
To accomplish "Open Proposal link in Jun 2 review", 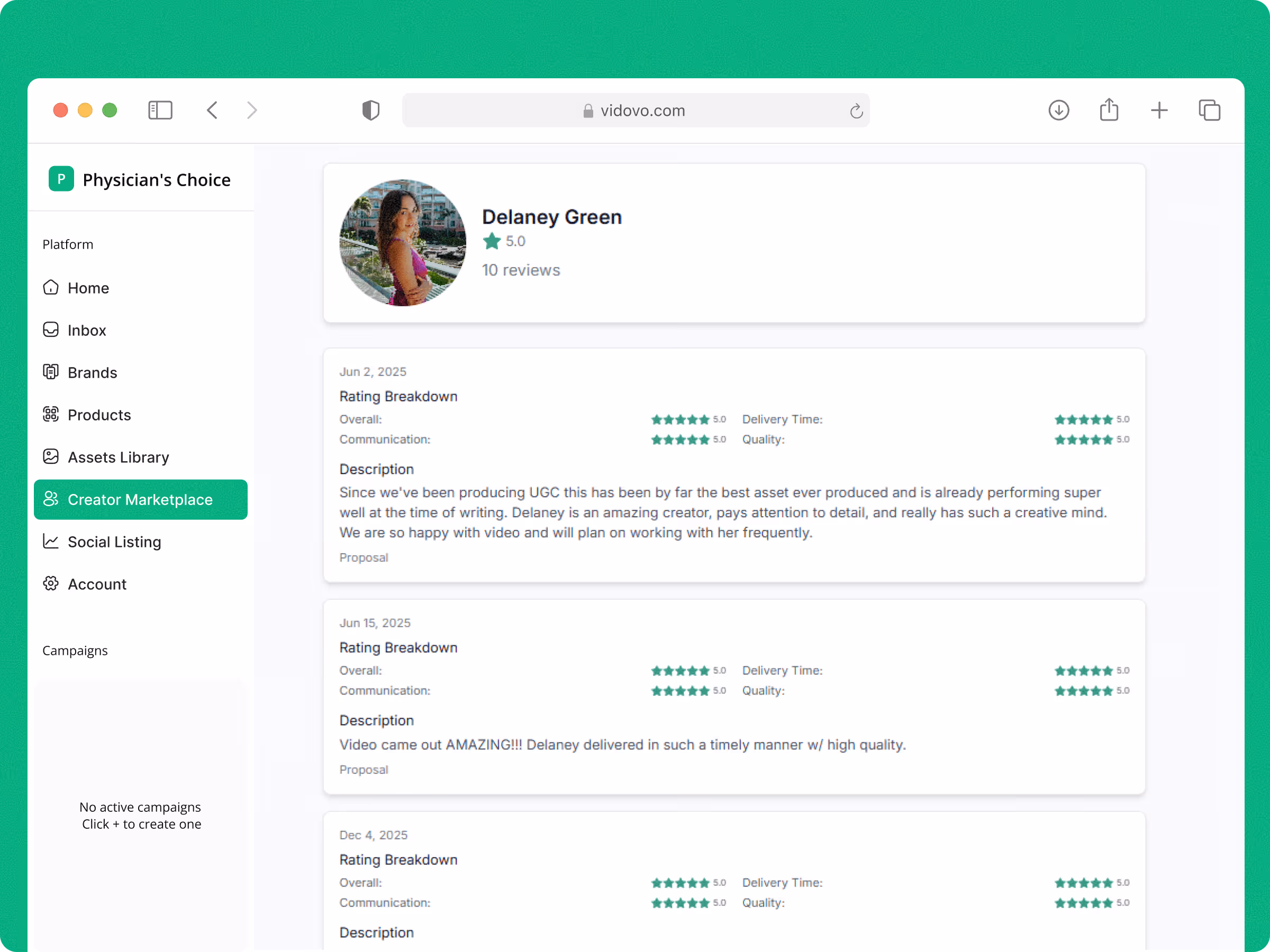I will pos(364,558).
